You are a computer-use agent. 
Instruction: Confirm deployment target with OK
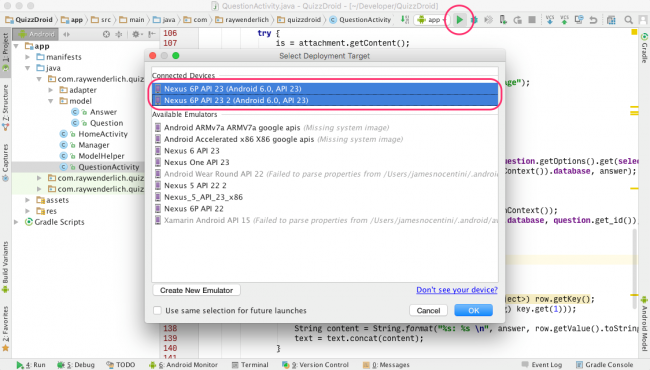[473, 310]
